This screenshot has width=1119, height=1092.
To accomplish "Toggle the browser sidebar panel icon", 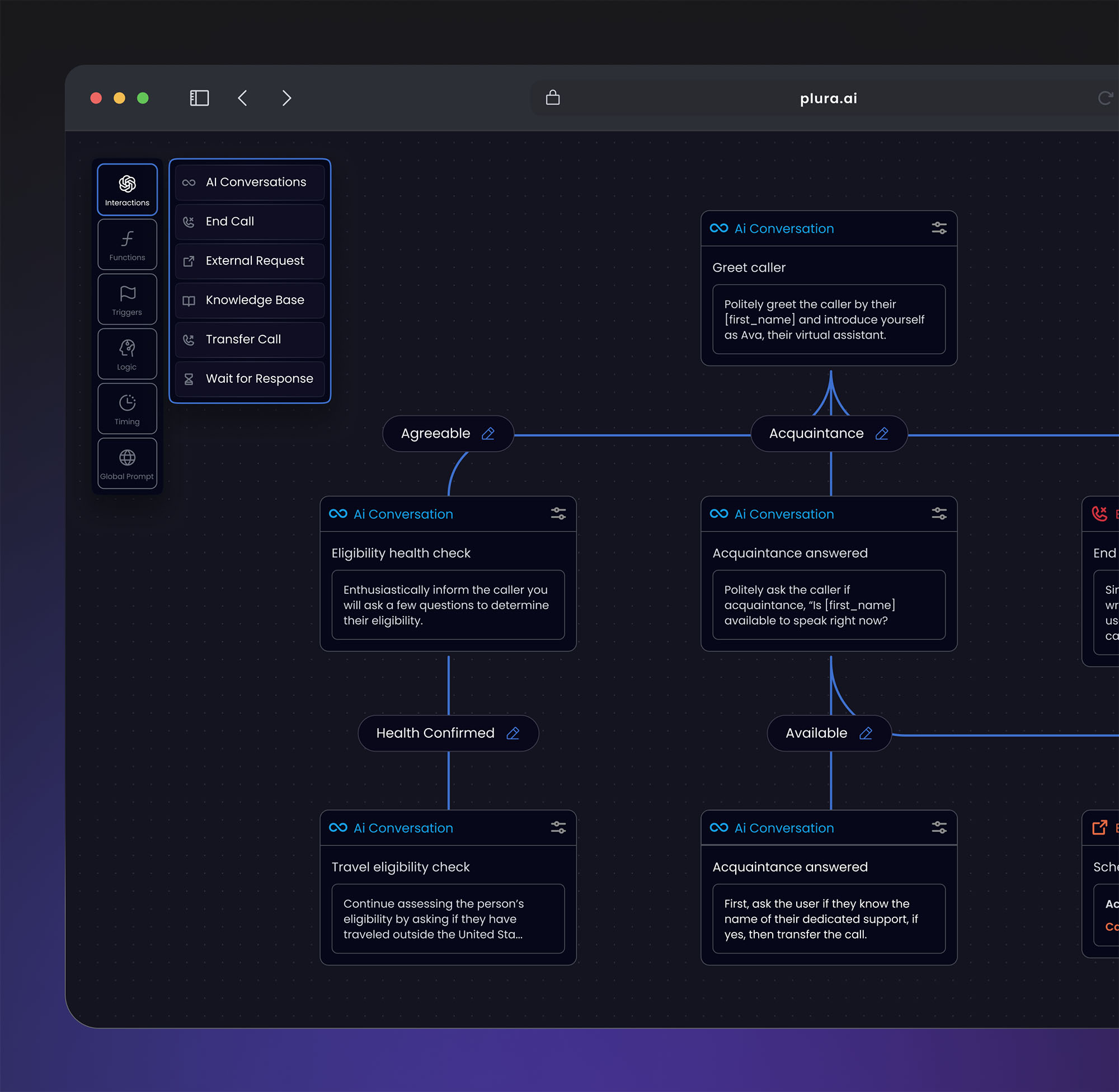I will (200, 98).
